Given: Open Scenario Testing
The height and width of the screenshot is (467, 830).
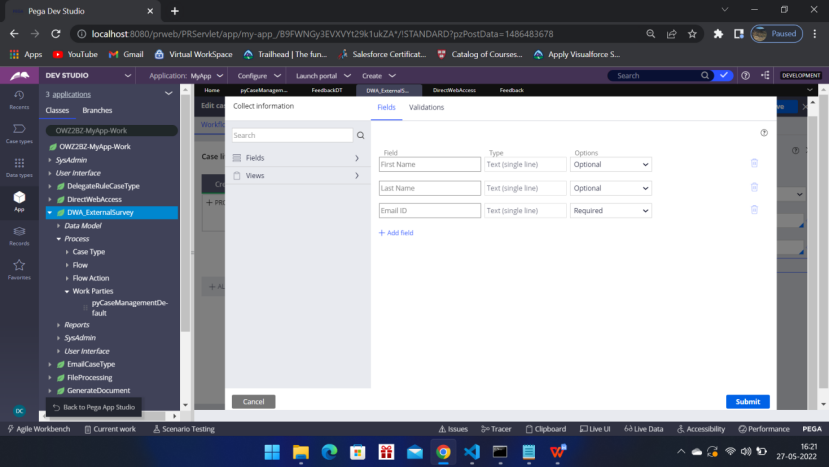Looking at the screenshot, I should pyautogui.click(x=184, y=429).
